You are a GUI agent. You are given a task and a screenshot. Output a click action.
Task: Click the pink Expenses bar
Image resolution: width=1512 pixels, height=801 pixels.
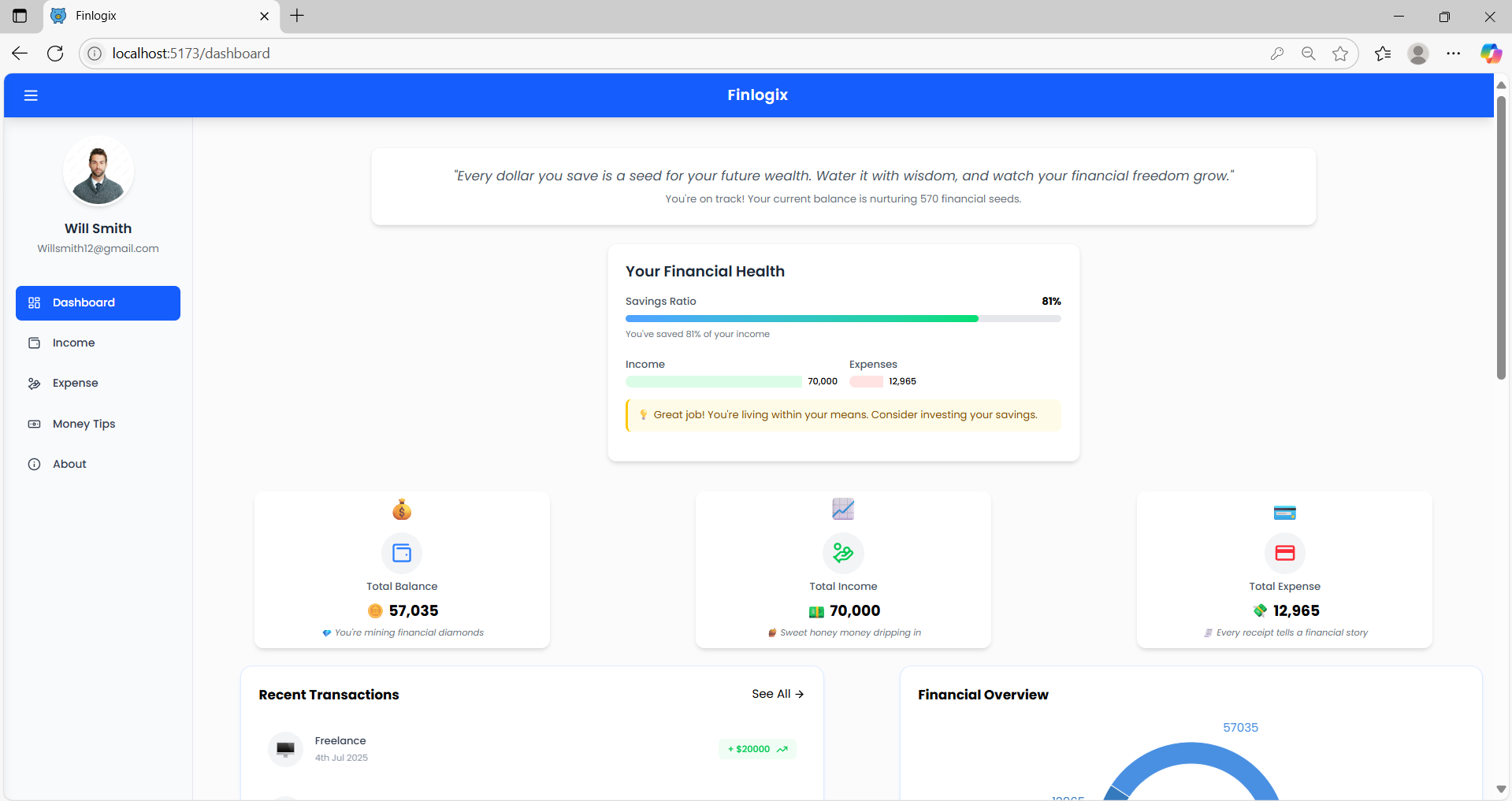point(866,381)
